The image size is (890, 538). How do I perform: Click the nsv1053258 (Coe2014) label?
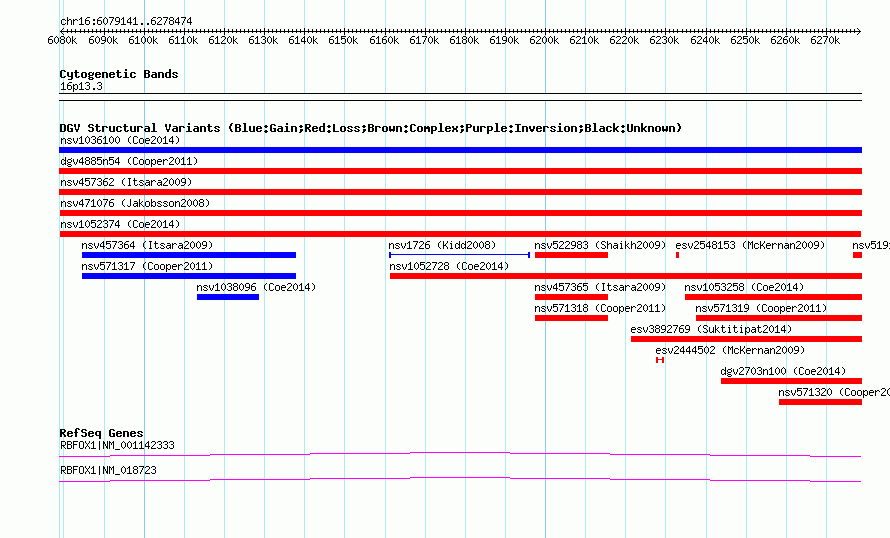(744, 287)
